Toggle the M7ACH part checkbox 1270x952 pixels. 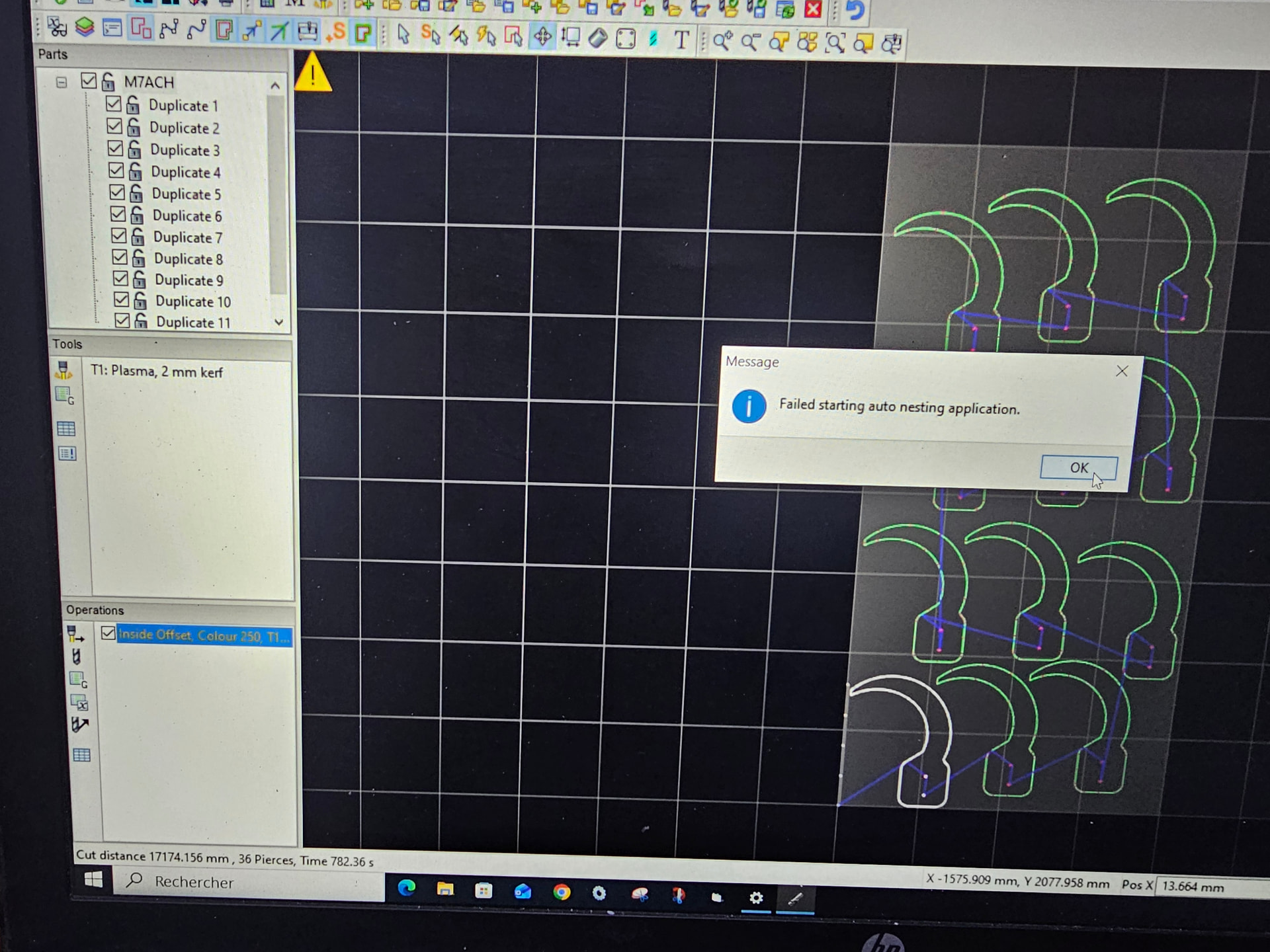point(88,81)
